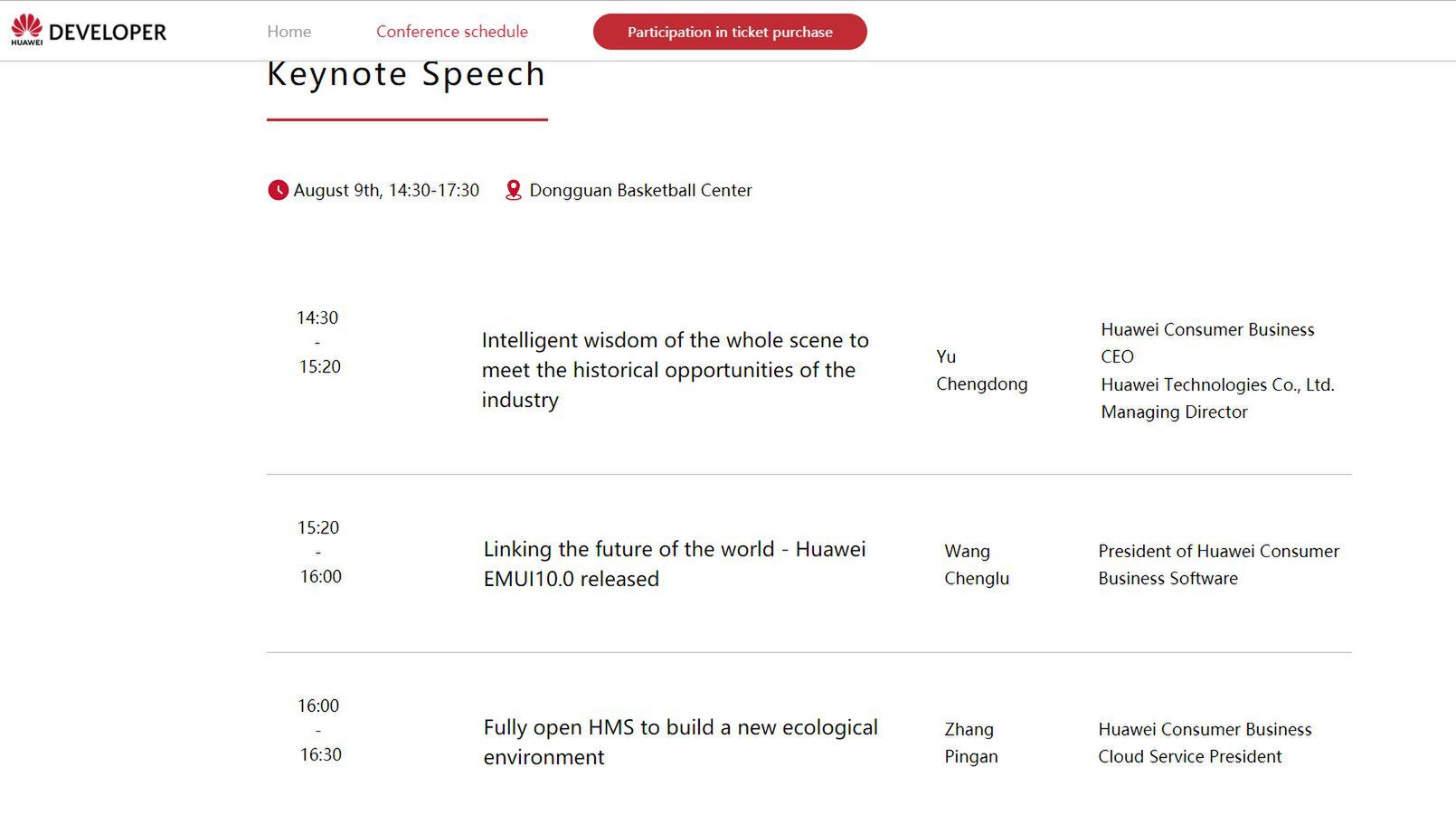Select the Conference schedule tab
The height and width of the screenshot is (824, 1456).
point(451,32)
